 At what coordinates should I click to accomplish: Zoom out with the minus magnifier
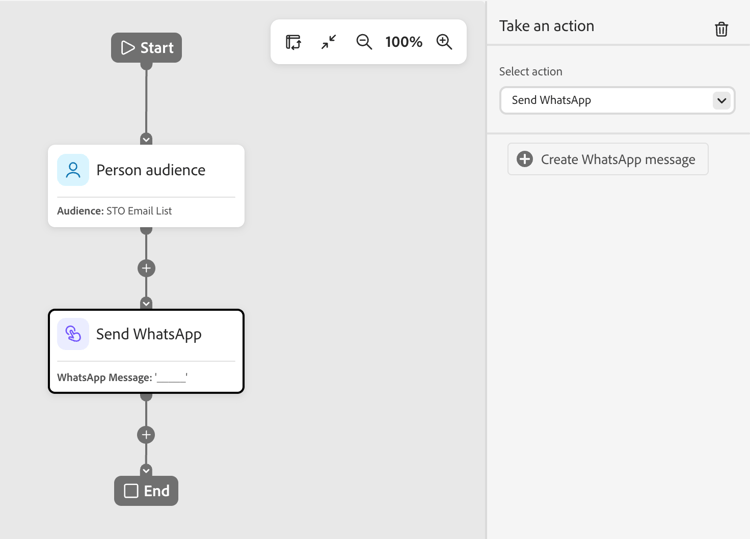[x=364, y=42]
